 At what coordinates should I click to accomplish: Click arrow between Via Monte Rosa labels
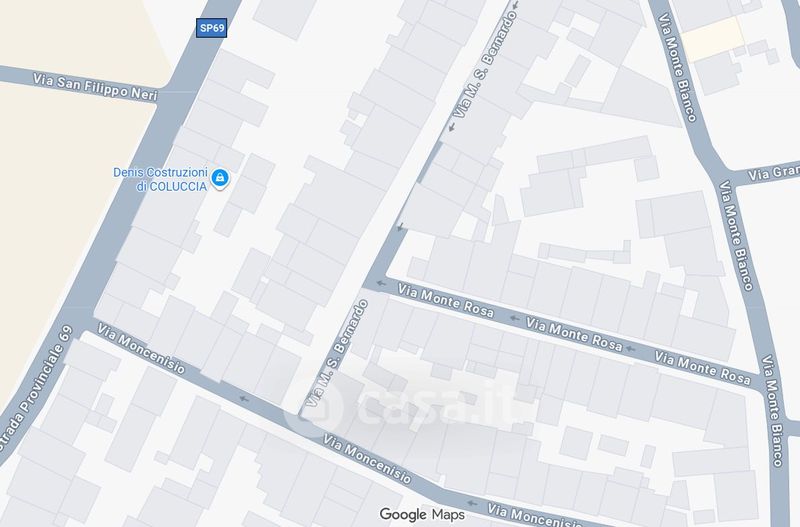[514, 318]
